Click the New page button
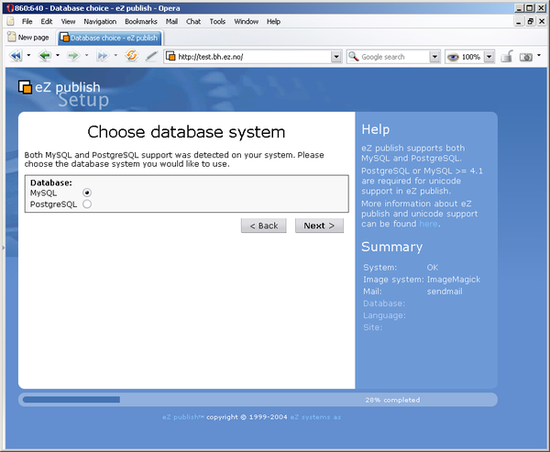The width and height of the screenshot is (550, 452). (x=28, y=37)
